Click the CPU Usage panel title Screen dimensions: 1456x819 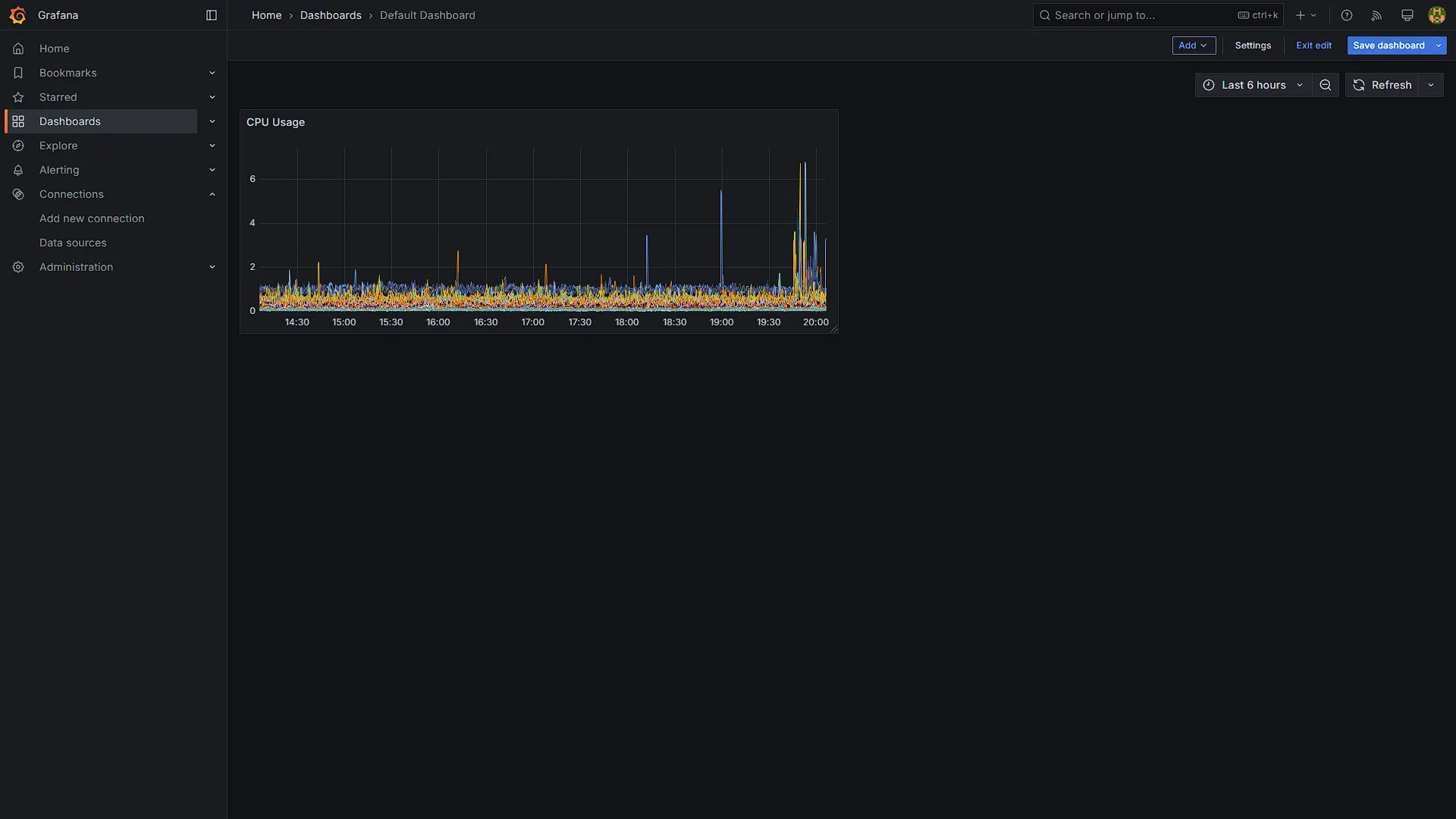pyautogui.click(x=275, y=122)
